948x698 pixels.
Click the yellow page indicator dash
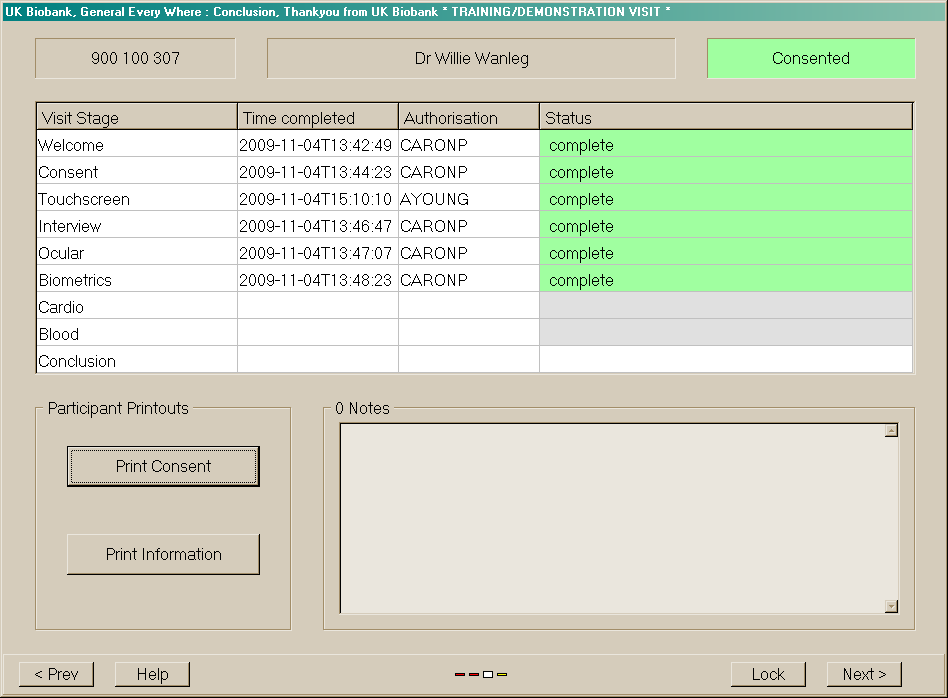pyautogui.click(x=502, y=675)
